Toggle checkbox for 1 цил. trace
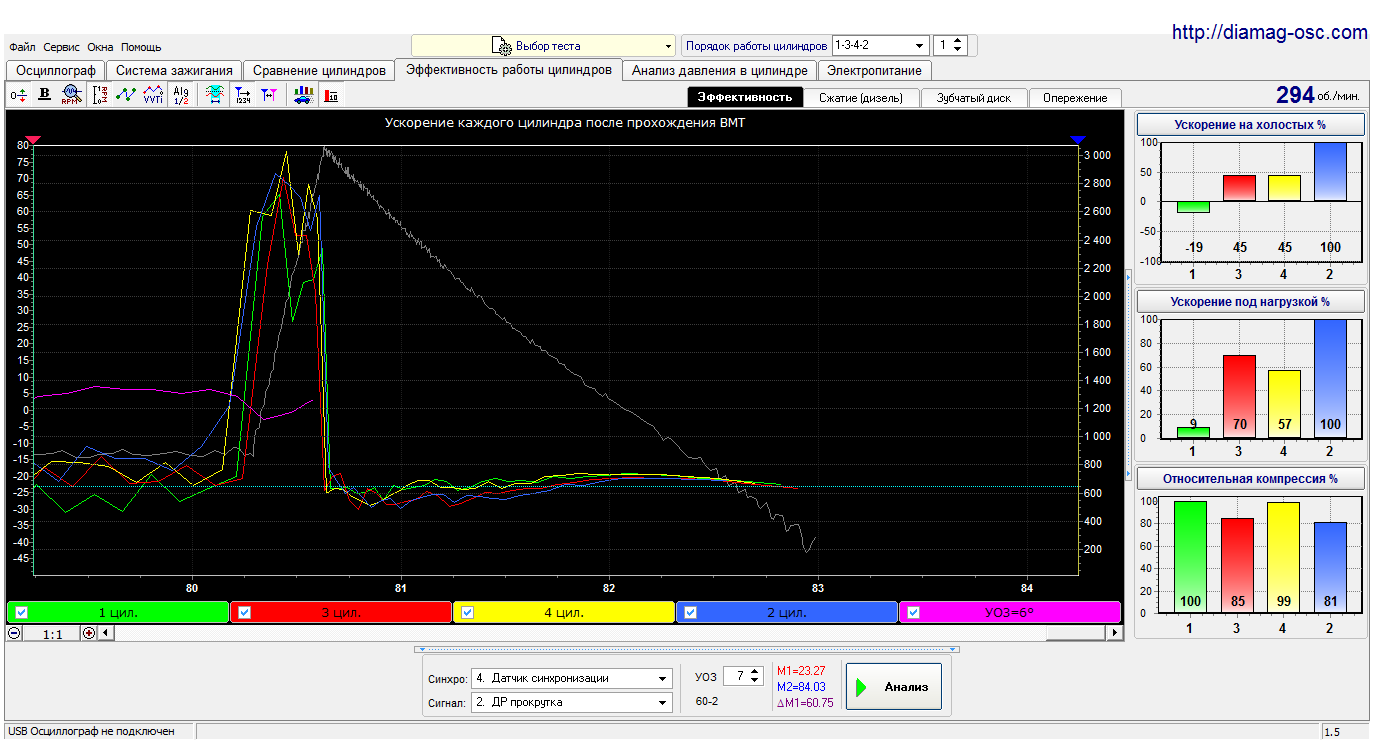Image resolution: width=1382 pixels, height=744 pixels. (x=21, y=613)
